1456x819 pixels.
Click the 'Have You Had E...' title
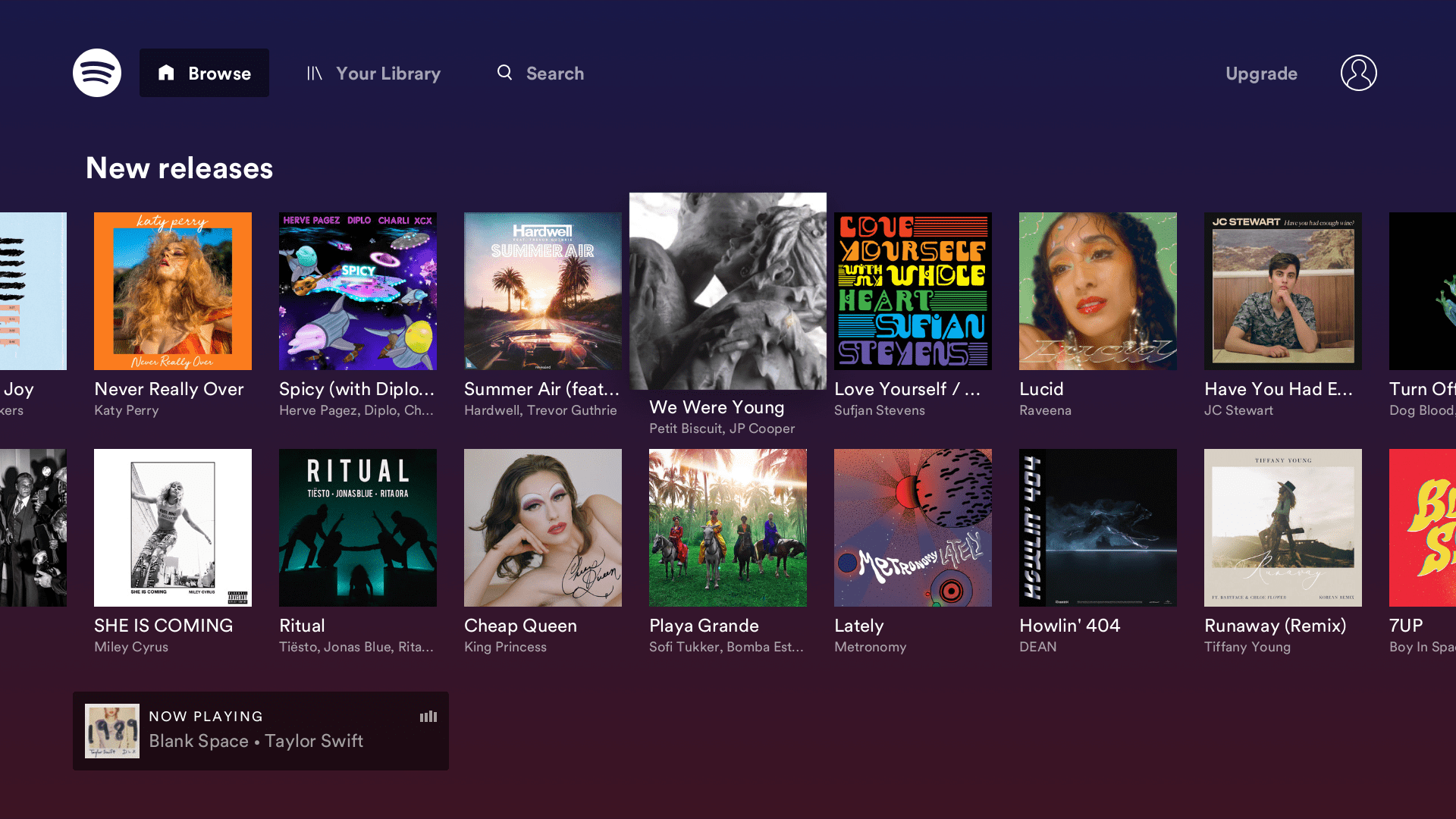click(x=1279, y=389)
